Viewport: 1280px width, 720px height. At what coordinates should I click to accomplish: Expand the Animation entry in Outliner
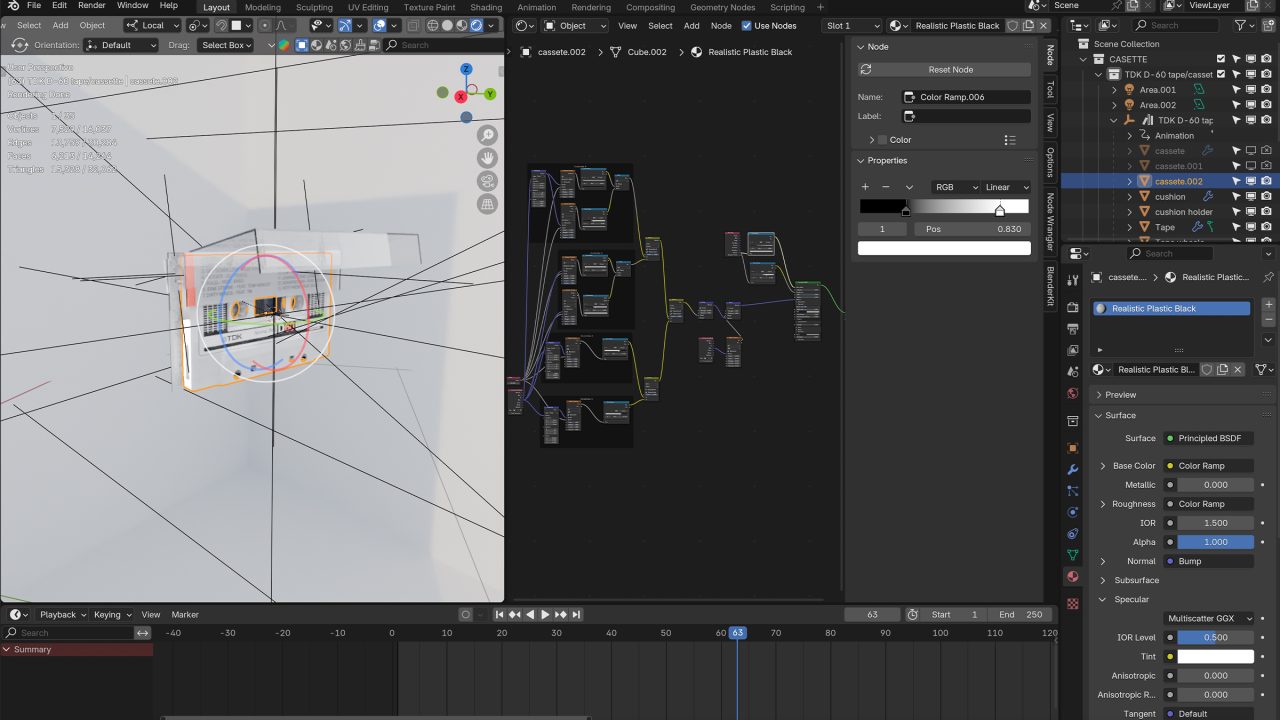pyautogui.click(x=1131, y=135)
